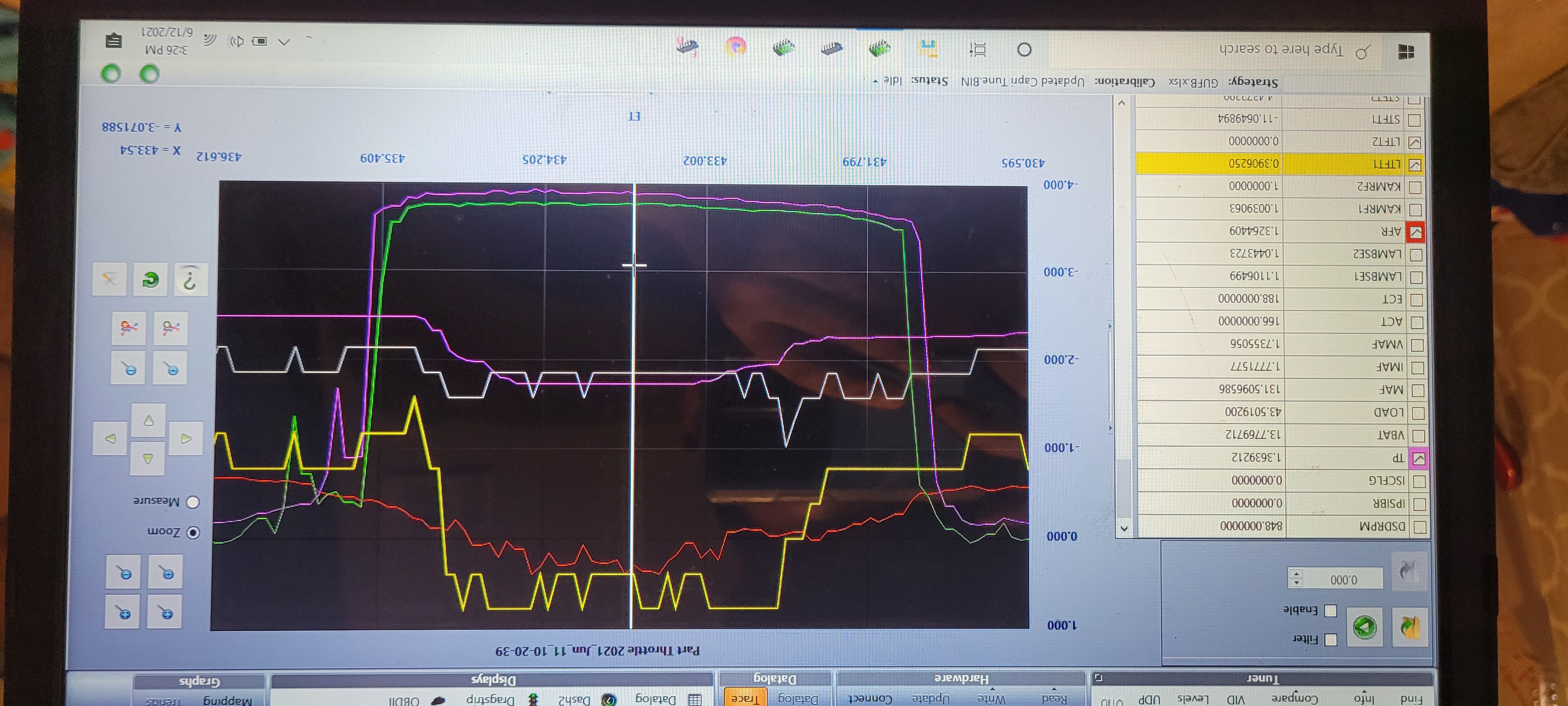Click the Connect hardware button

point(870,699)
